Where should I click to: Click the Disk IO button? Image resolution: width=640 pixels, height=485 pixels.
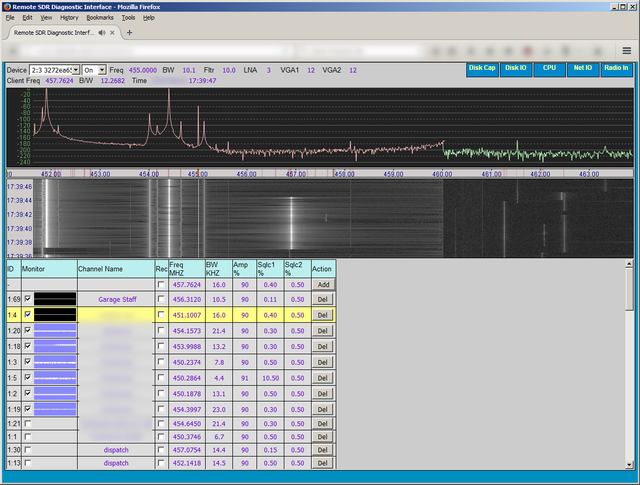point(516,69)
